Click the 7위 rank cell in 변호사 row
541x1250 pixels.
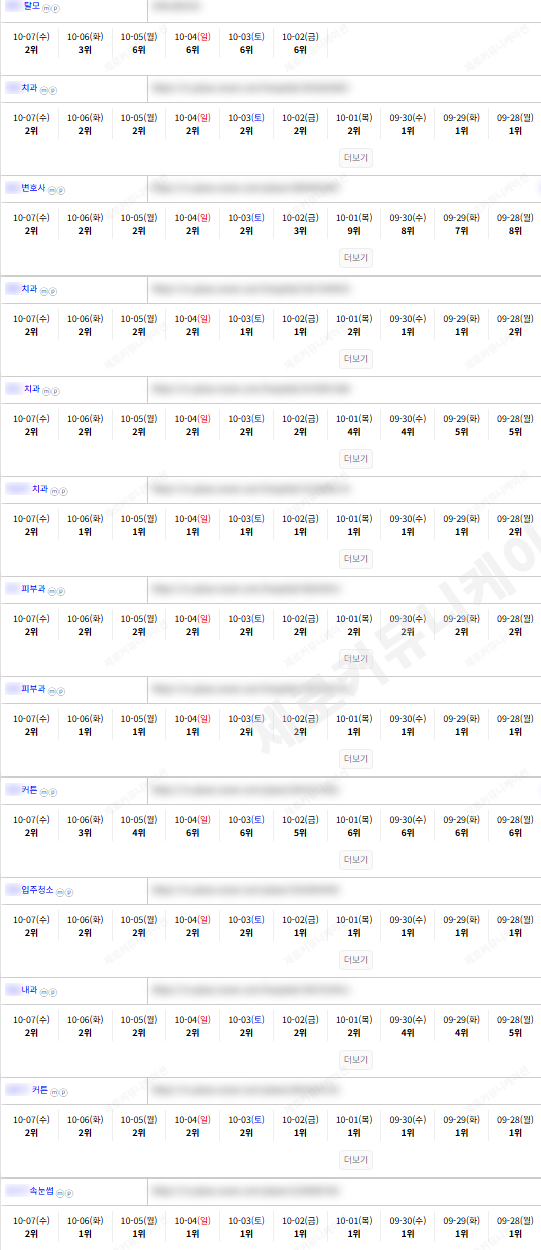click(461, 231)
